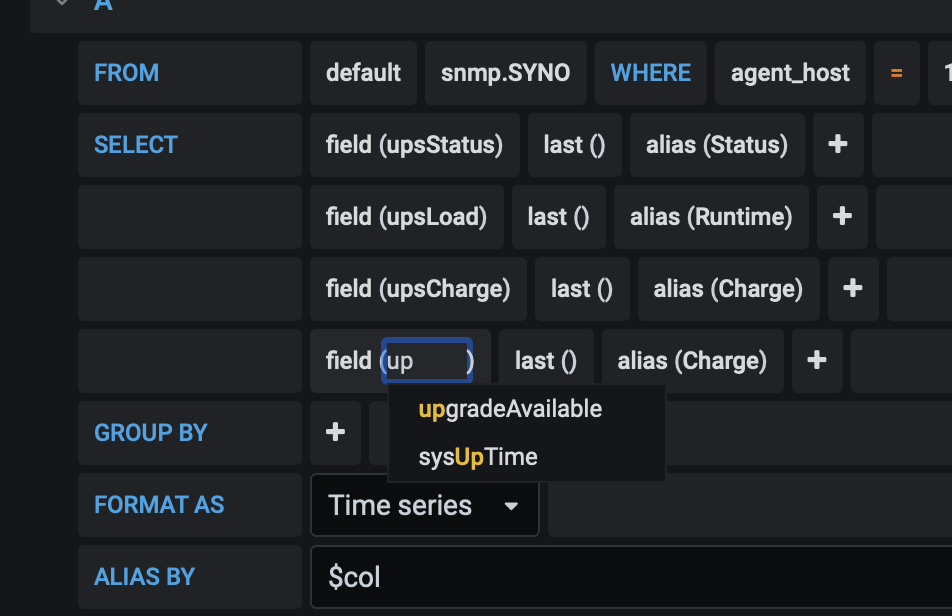Select upgradeAvailable from suggestions
952x616 pixels.
510,409
